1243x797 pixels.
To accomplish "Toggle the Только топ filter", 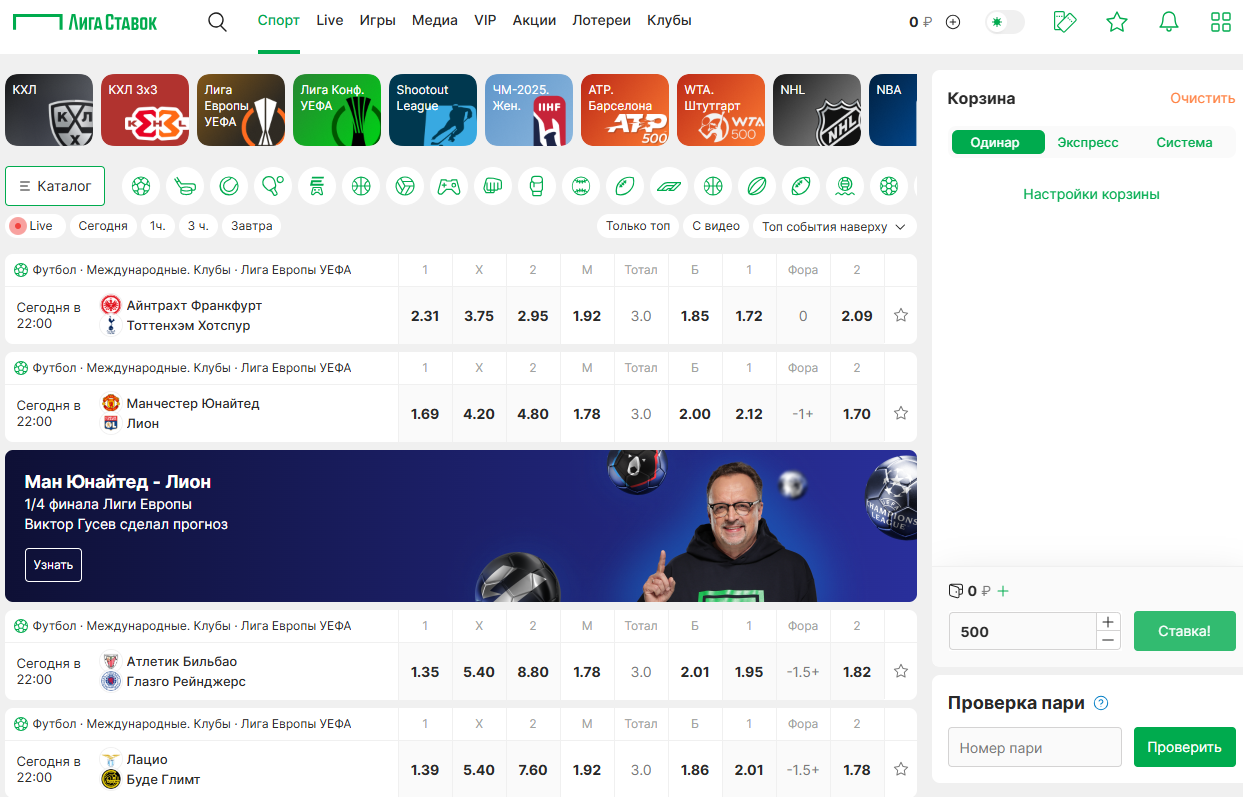I will (x=638, y=226).
